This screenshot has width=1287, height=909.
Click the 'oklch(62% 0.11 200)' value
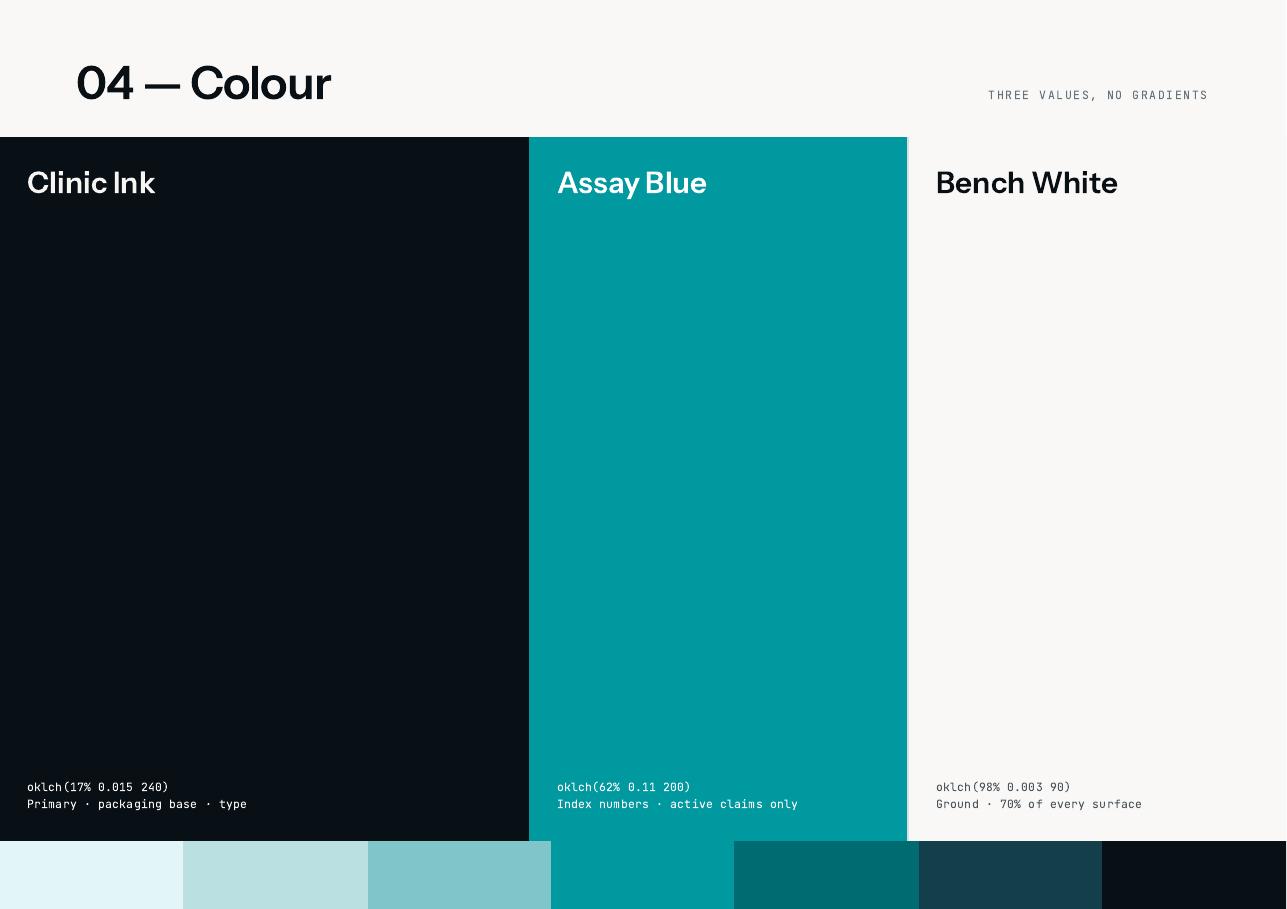(624, 788)
